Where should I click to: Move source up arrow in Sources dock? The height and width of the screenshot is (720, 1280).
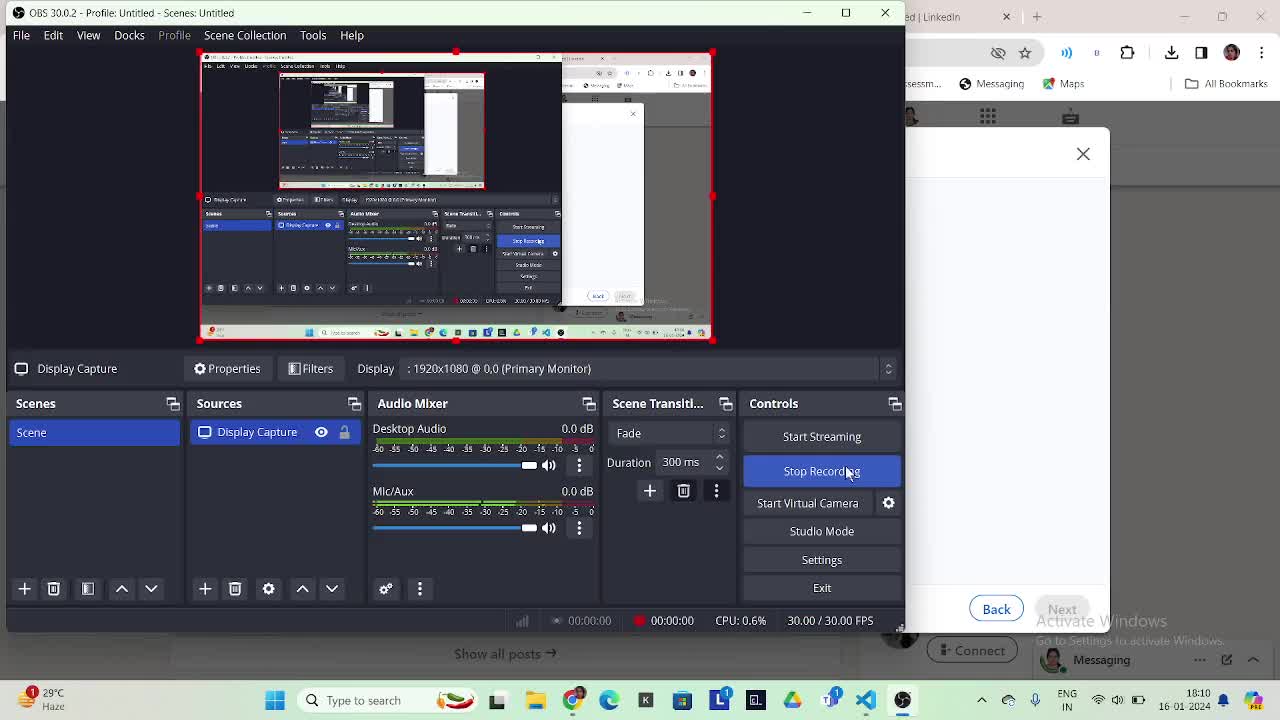tap(302, 589)
